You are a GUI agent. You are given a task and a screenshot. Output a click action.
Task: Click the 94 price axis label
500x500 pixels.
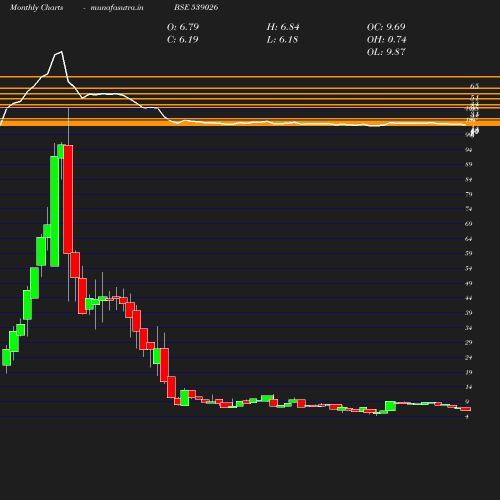click(469, 150)
